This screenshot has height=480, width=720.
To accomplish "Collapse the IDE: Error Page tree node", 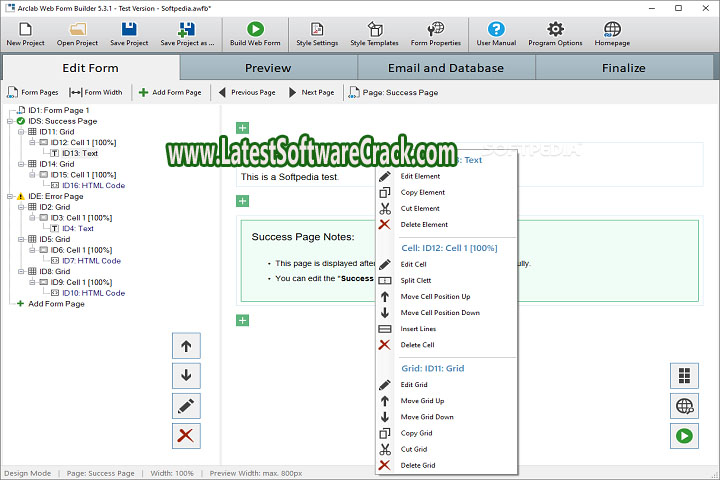I will [x=10, y=196].
